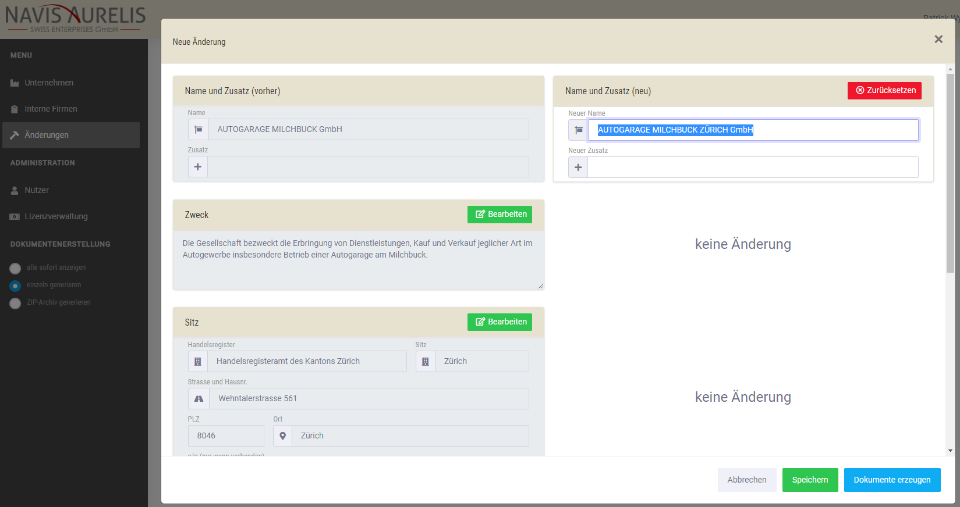Click the dialog's vertical scrollbar
This screenshot has width=960, height=507.
point(949,180)
